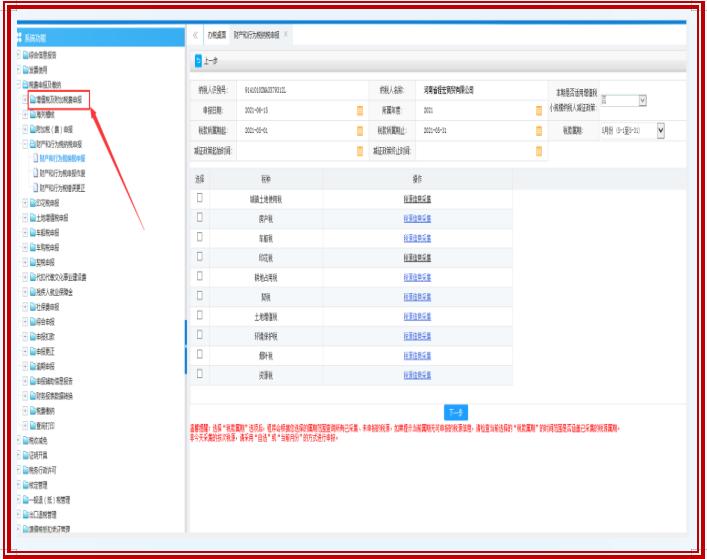Open calendar picker for 税款所属期止 field
707x559 pixels.
[538, 131]
